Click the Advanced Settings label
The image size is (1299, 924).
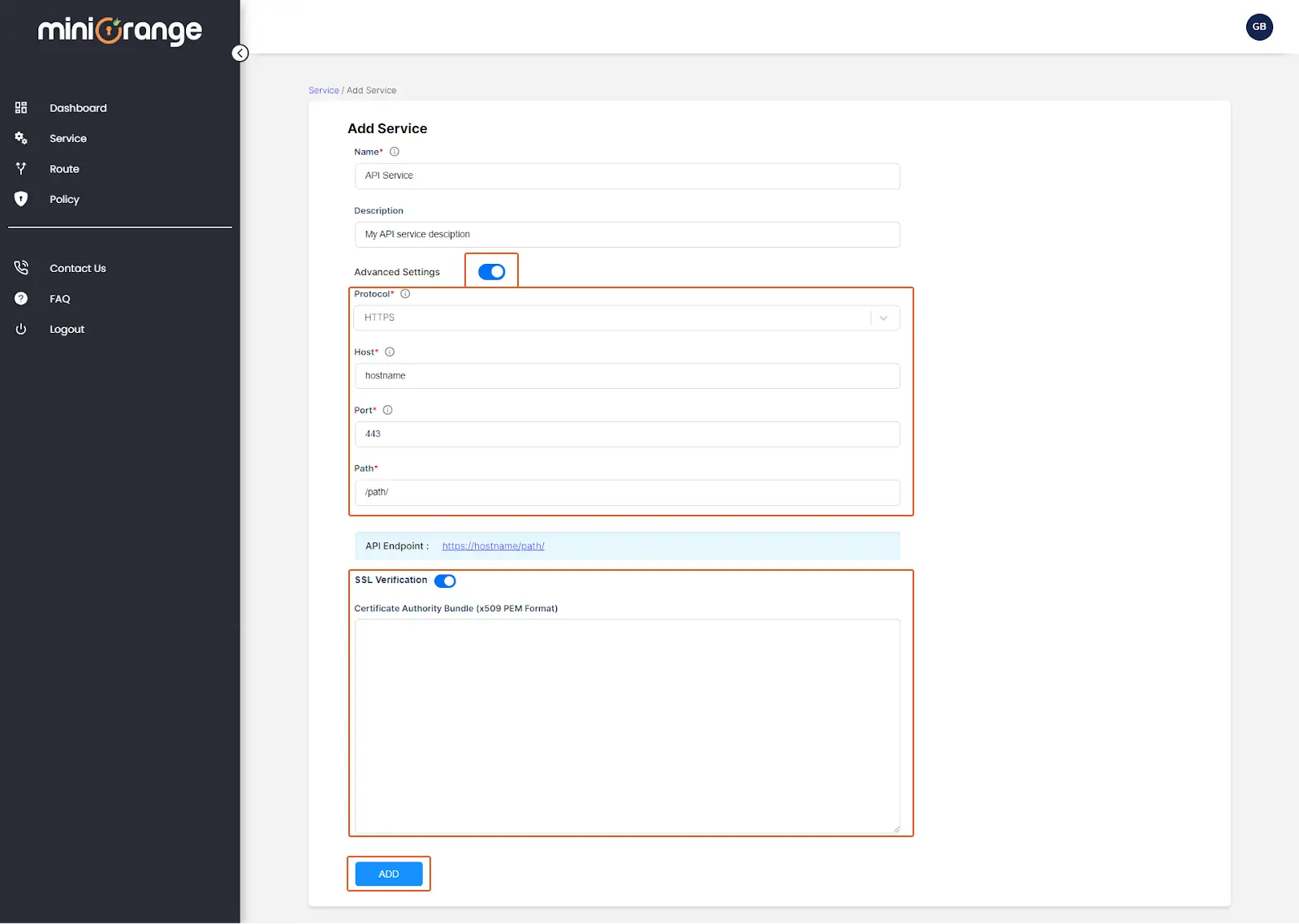pos(397,272)
